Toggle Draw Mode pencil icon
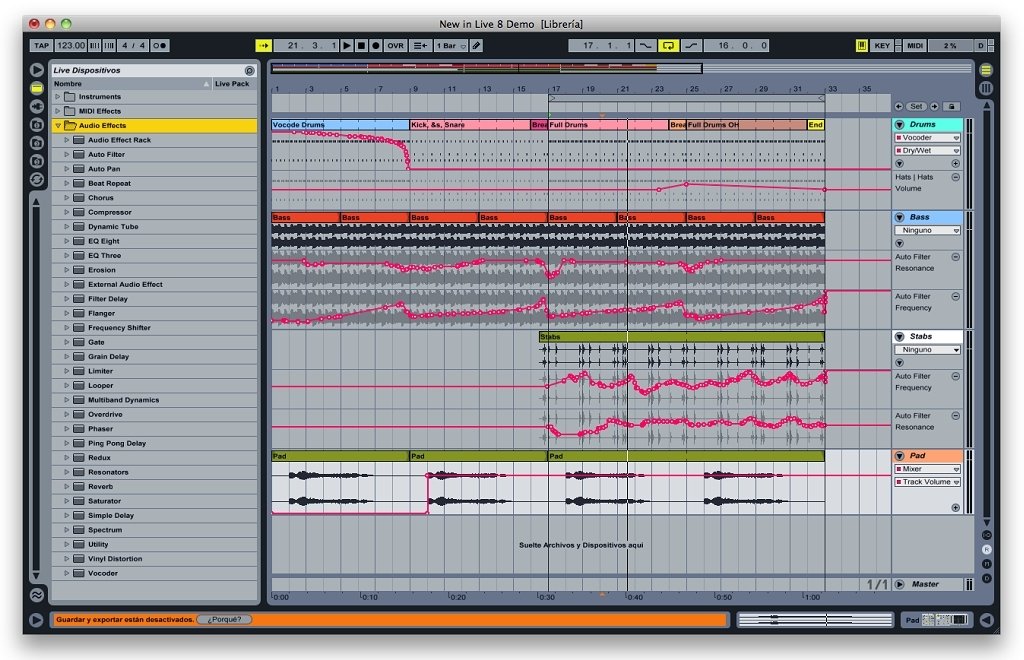The image size is (1024, 660). click(476, 46)
